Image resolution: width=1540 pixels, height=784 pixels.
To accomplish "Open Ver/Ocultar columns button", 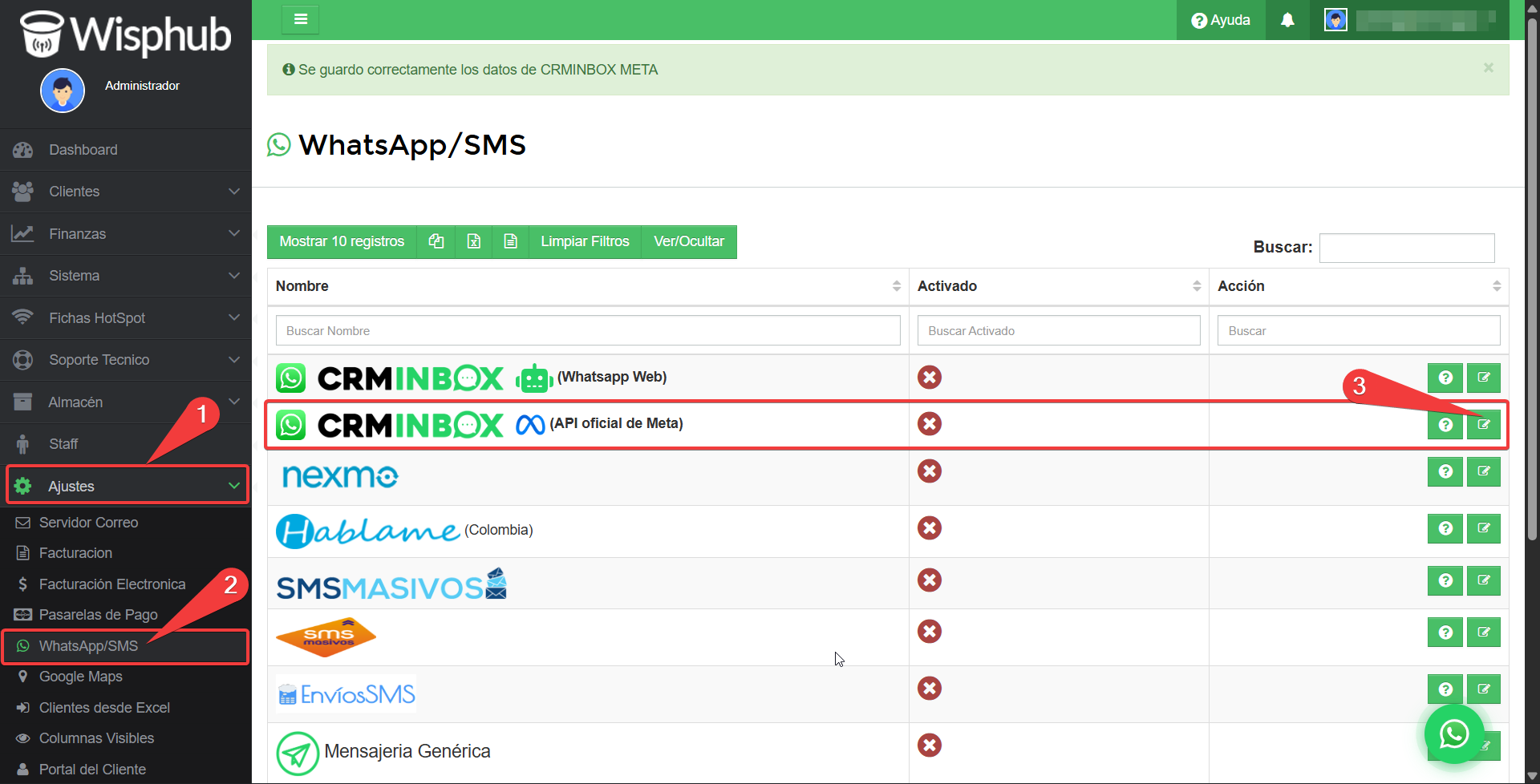I will pos(689,241).
